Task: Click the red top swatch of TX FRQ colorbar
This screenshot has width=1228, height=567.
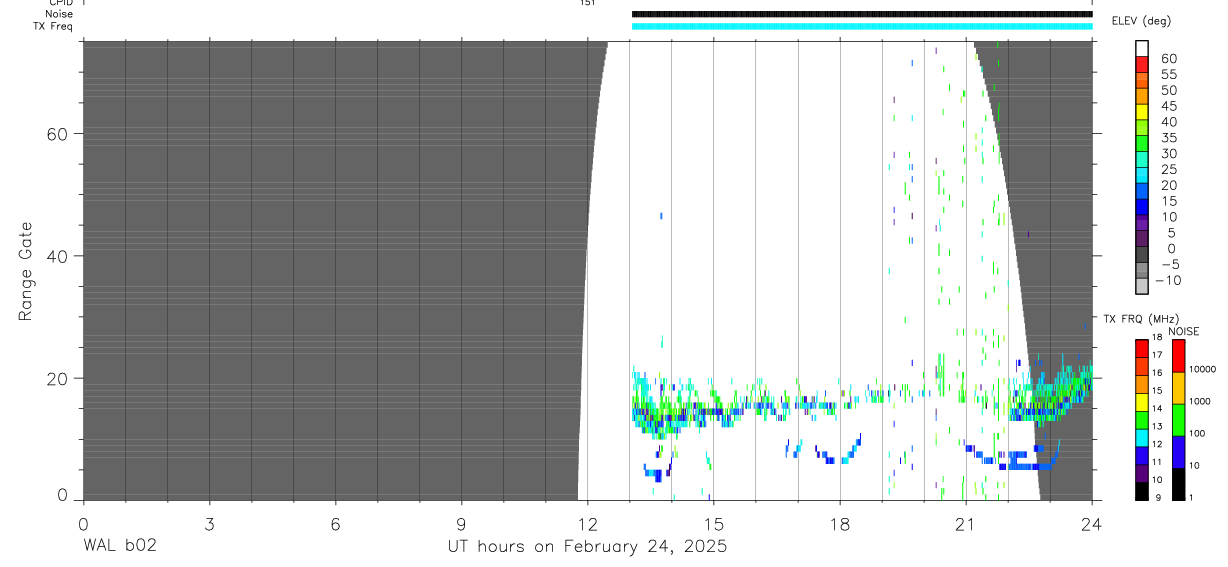Action: click(x=1142, y=348)
